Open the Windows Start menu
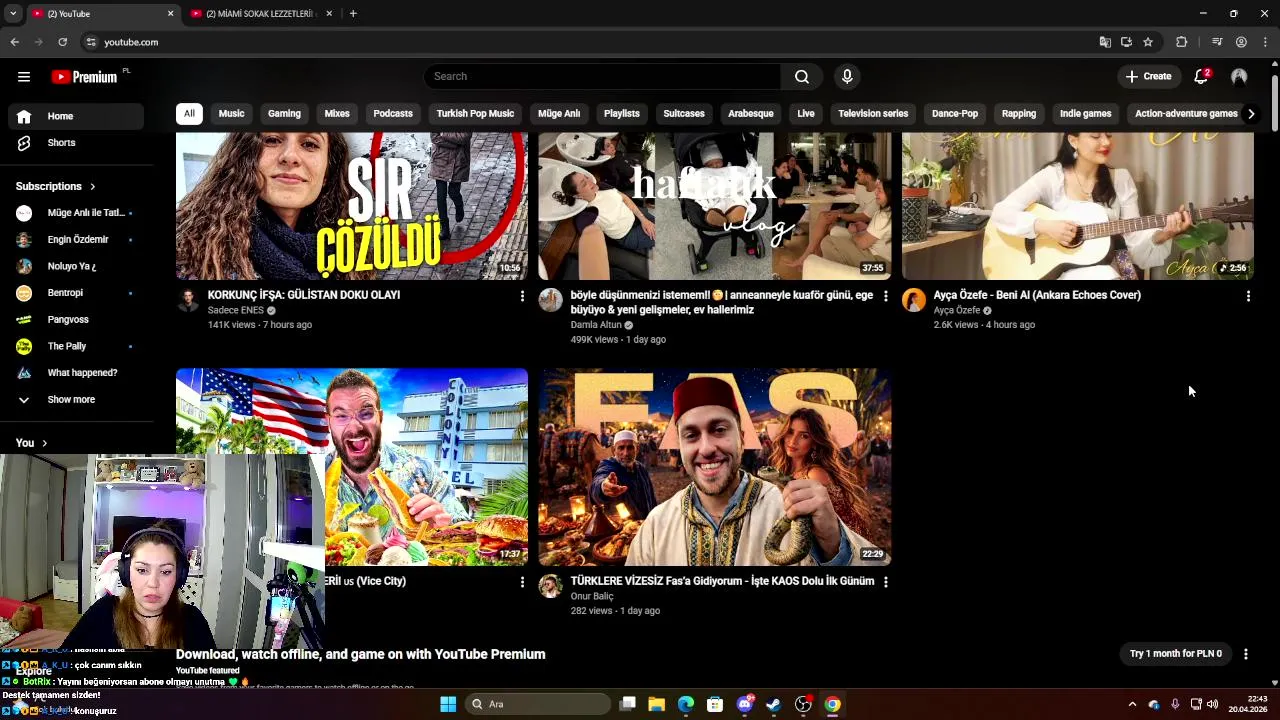This screenshot has height=720, width=1280. [448, 704]
